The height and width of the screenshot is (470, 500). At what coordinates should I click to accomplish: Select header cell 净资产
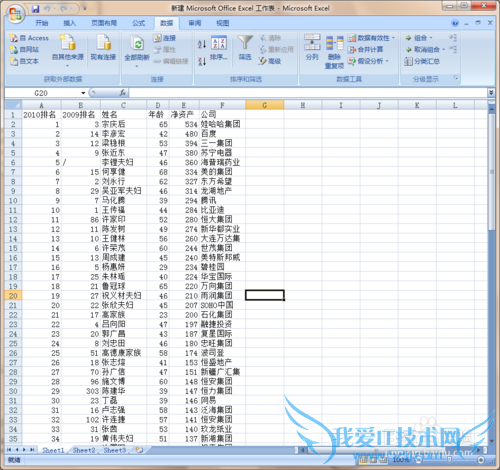point(184,115)
